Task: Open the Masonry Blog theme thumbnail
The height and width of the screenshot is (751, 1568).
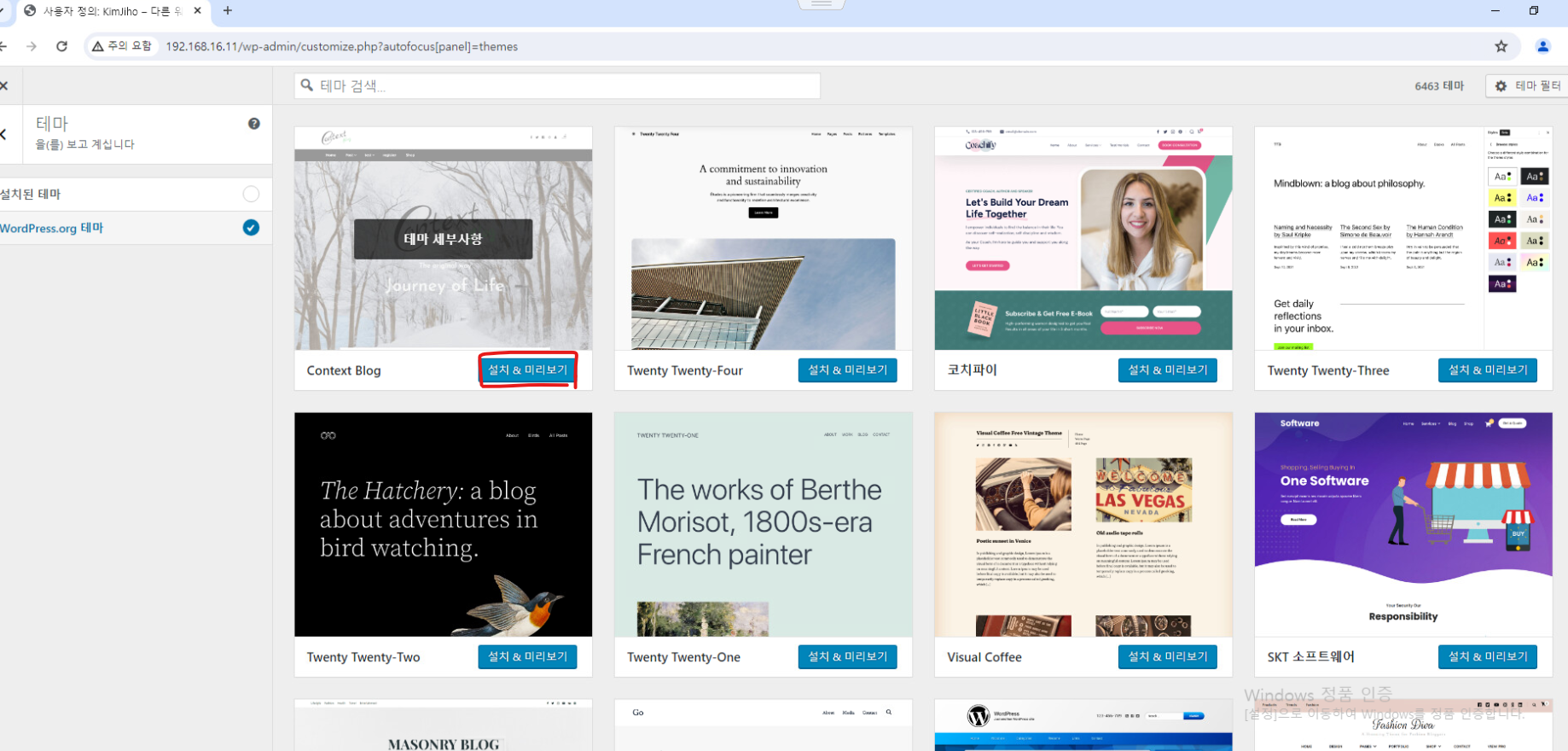Action: pyautogui.click(x=443, y=725)
